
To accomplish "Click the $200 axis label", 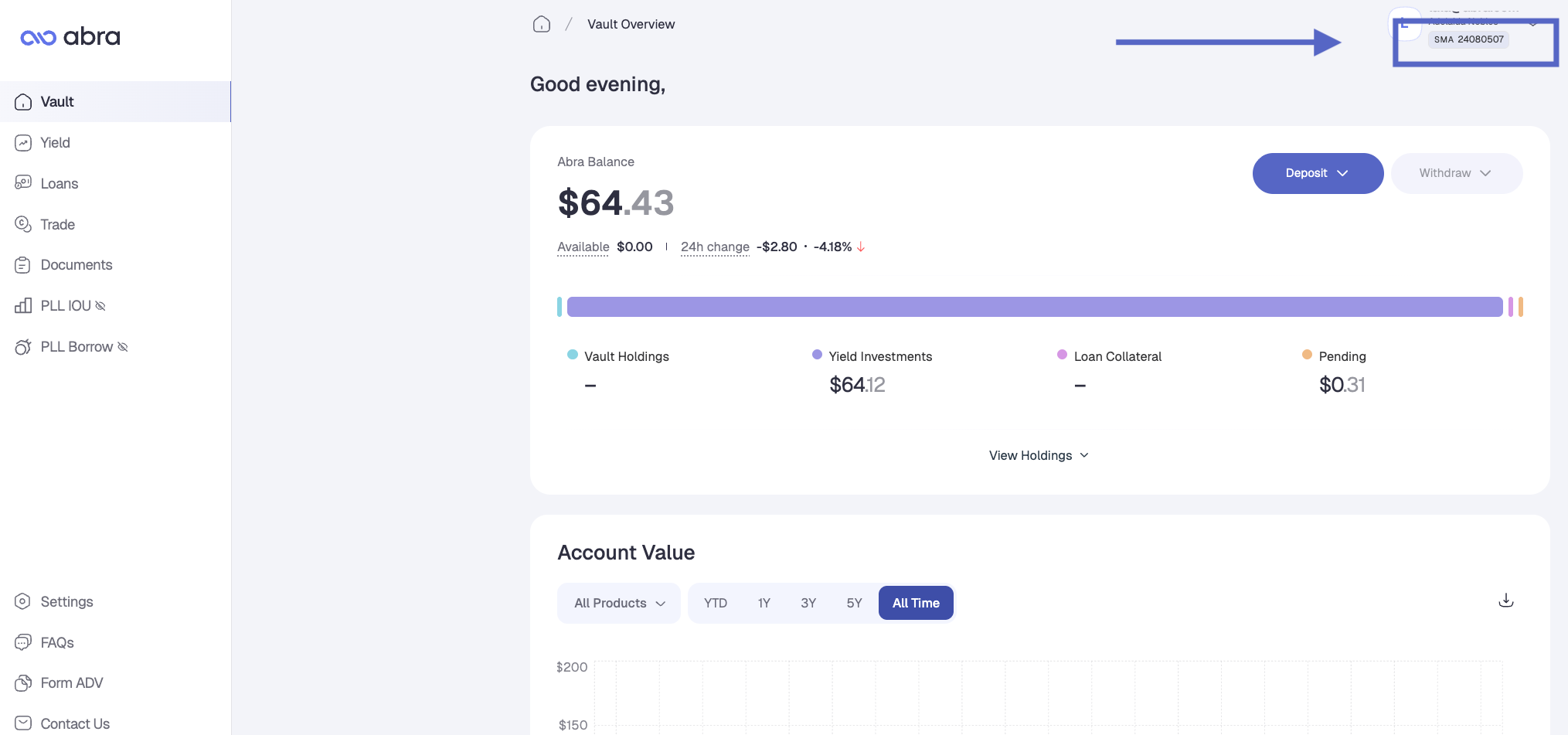I will [572, 667].
